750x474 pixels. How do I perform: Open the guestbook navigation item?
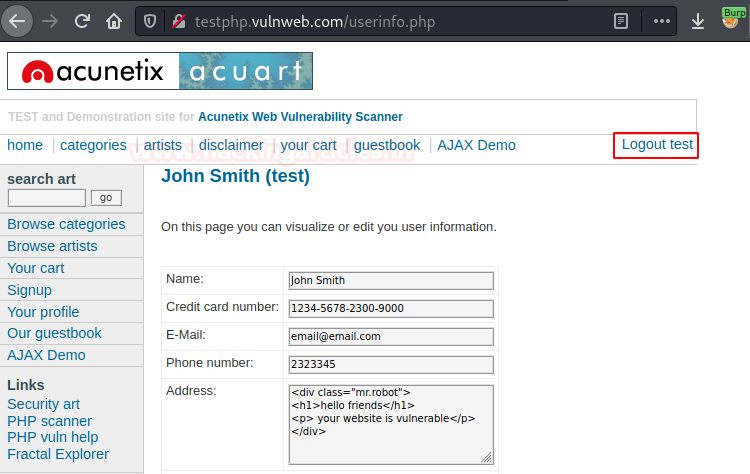coord(387,145)
